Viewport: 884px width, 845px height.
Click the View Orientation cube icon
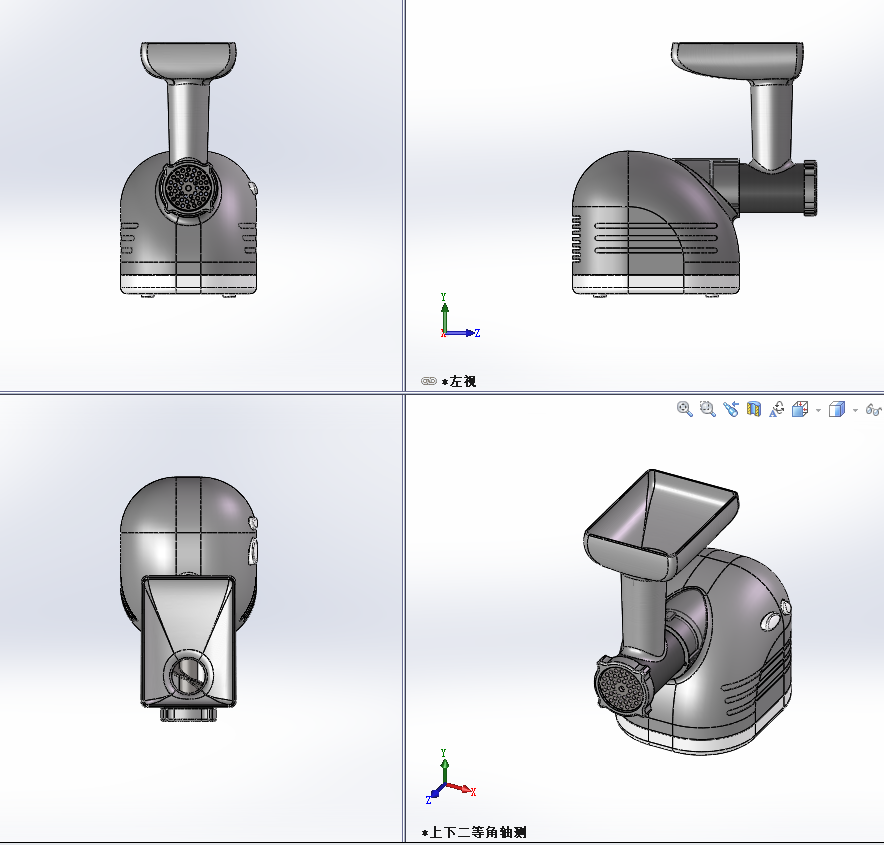point(800,409)
